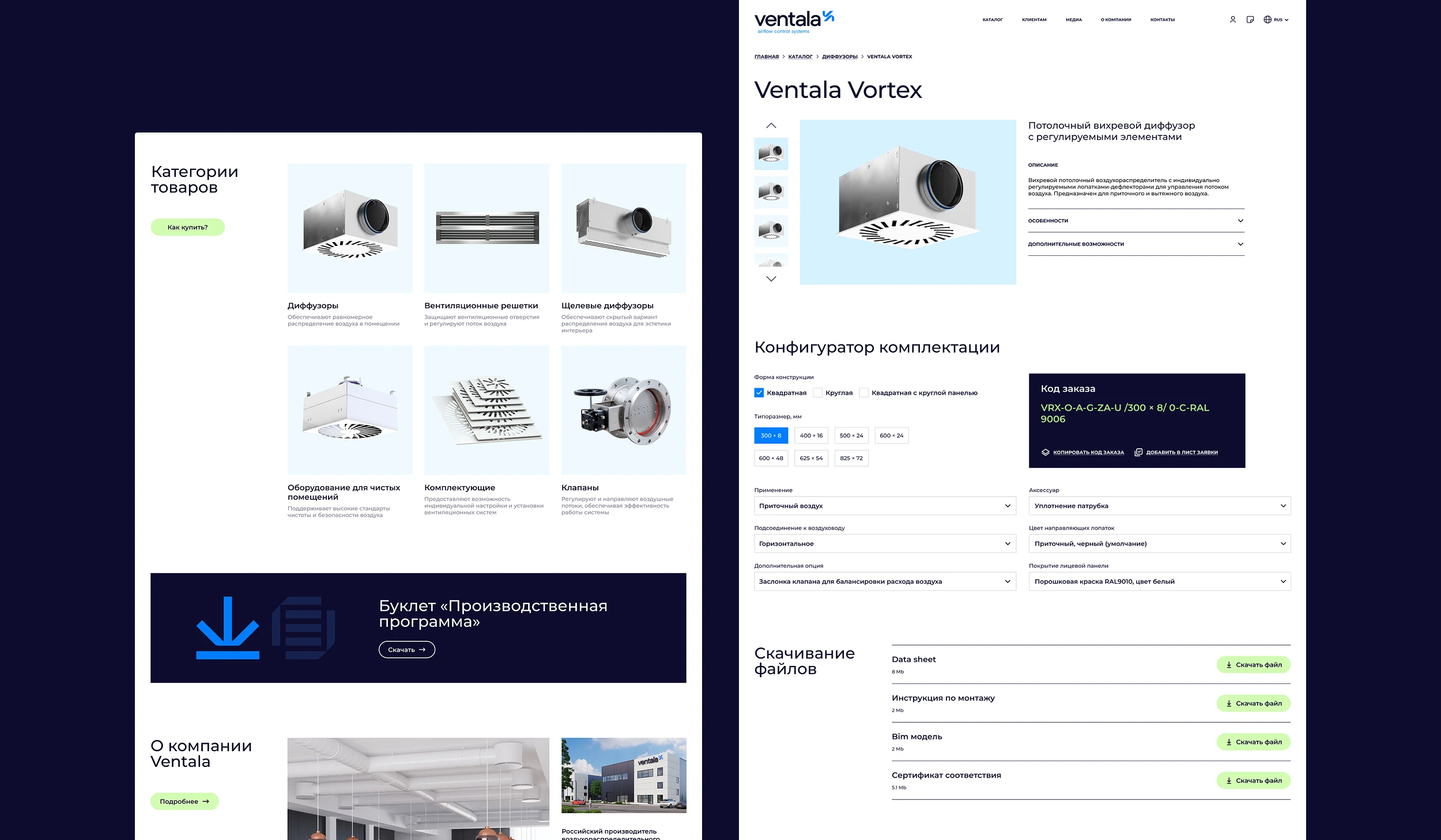Viewport: 1441px width, 840px height.
Task: Check the Круглая shape checkbox
Action: coord(818,393)
